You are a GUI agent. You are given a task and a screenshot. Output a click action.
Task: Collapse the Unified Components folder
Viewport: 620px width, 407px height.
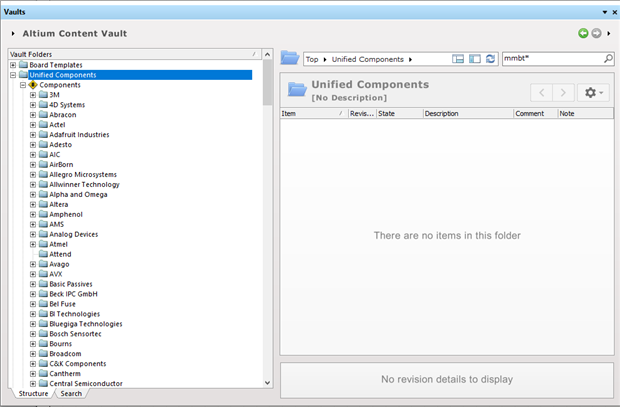tap(13, 75)
